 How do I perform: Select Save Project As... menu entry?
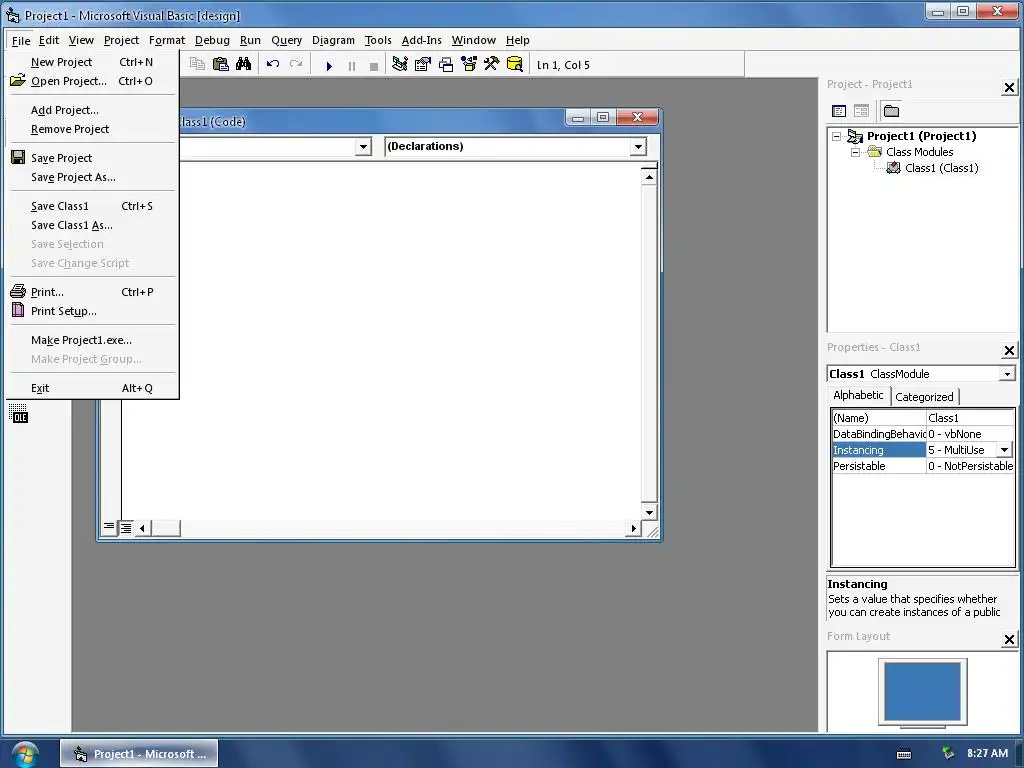(91, 177)
